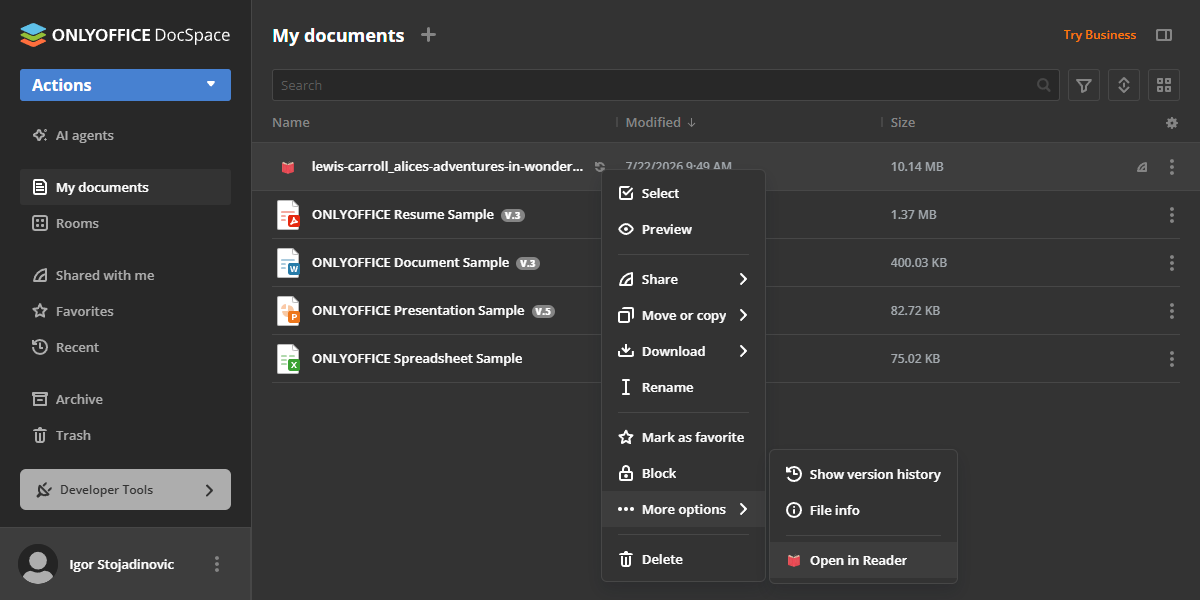This screenshot has width=1200, height=600.
Task: Click the spreadsheet file icon
Action: (288, 359)
